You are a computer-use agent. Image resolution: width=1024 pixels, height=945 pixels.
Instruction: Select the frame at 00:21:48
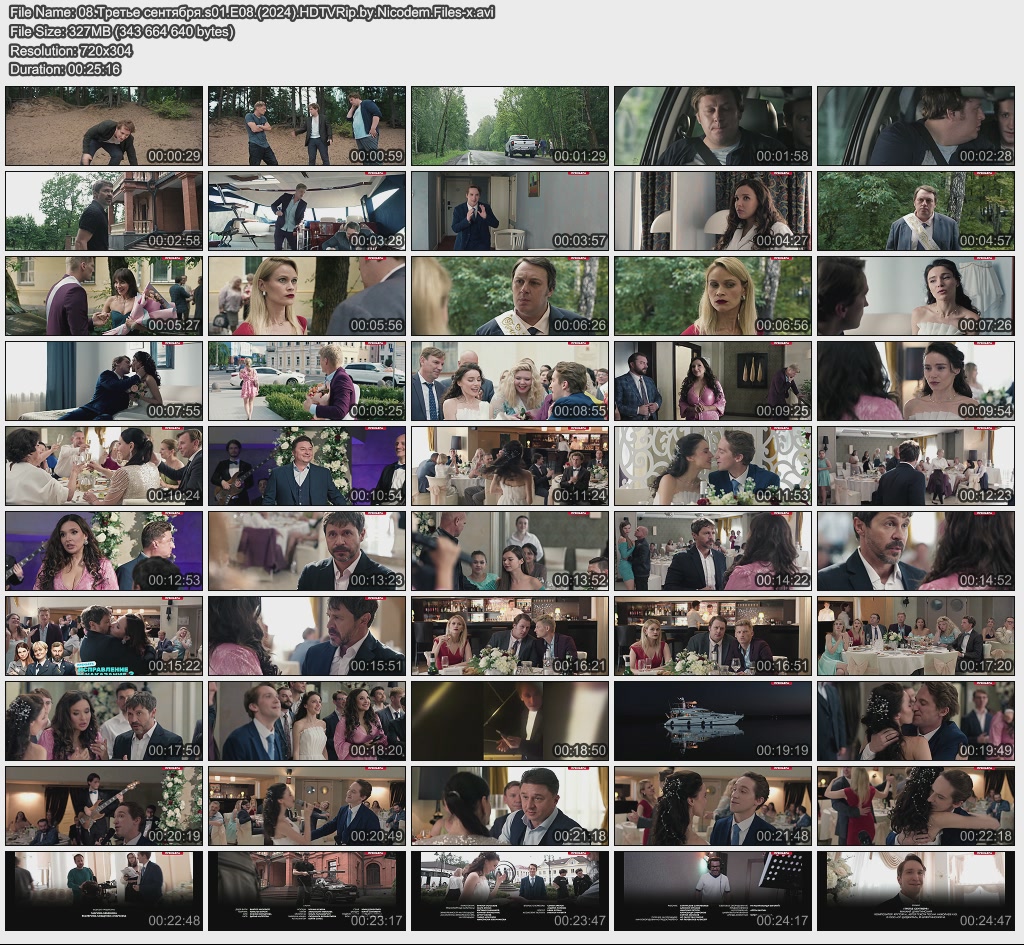[713, 807]
